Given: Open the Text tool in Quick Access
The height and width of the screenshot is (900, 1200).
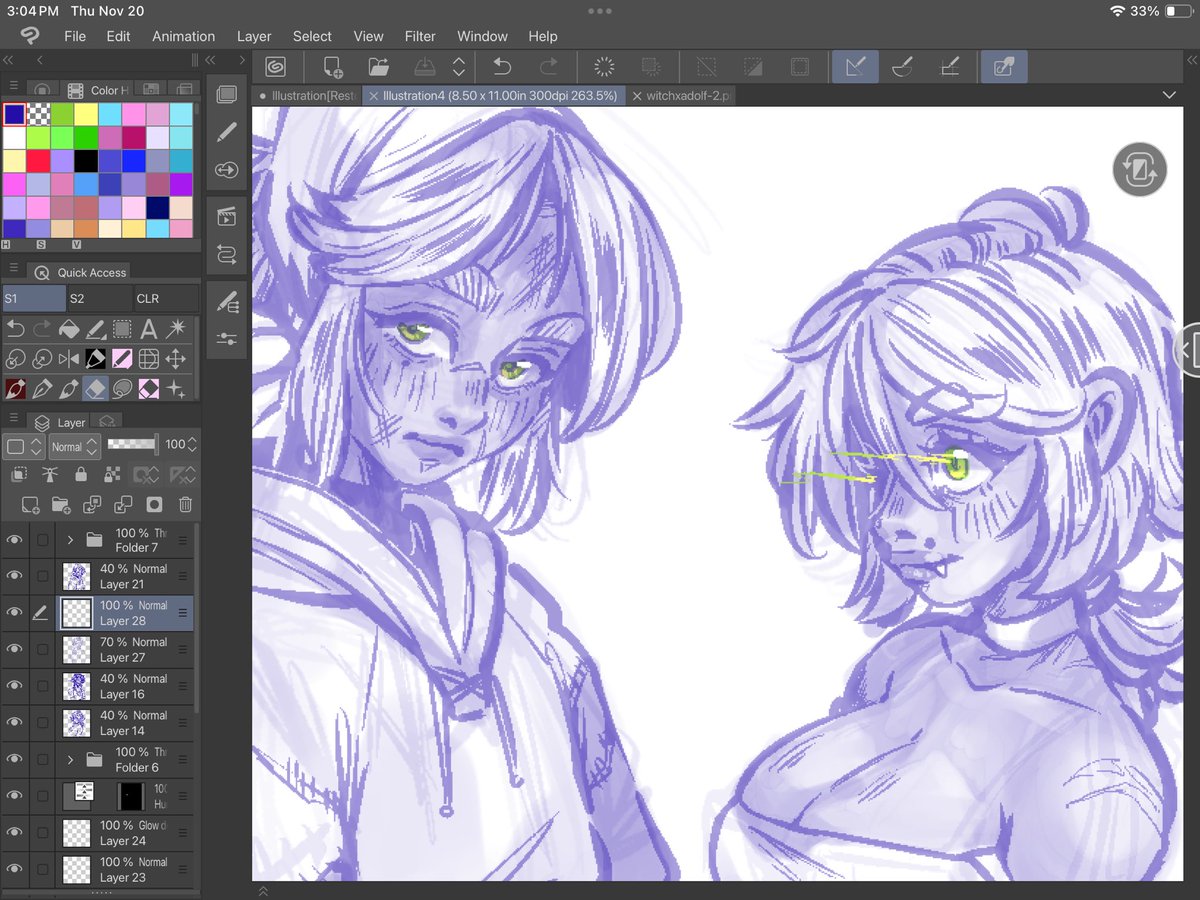Looking at the screenshot, I should click(147, 328).
